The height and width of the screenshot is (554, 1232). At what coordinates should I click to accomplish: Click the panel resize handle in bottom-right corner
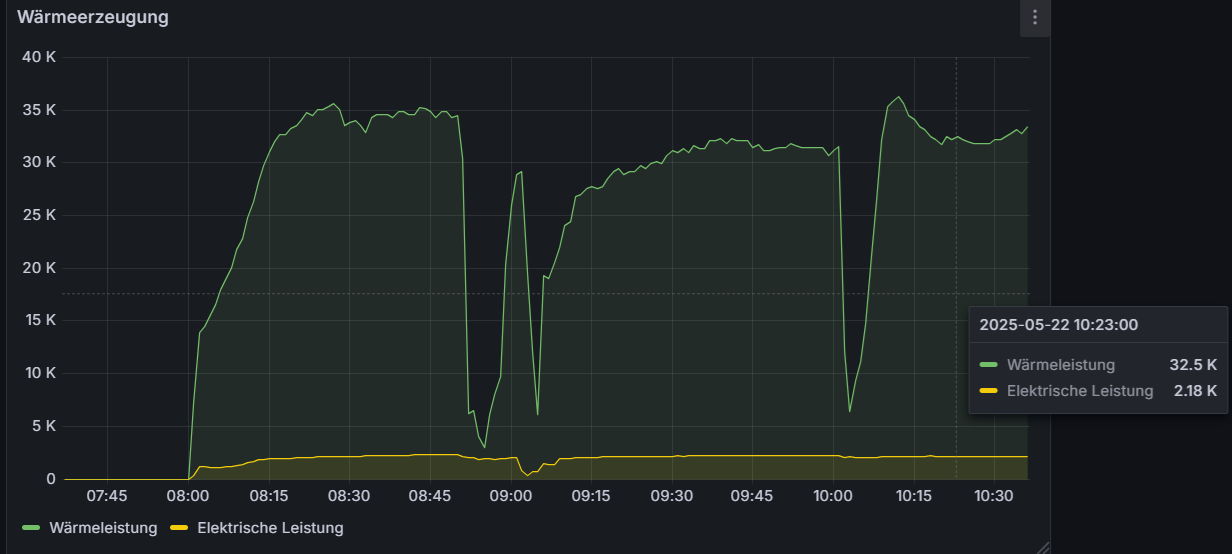1043,547
